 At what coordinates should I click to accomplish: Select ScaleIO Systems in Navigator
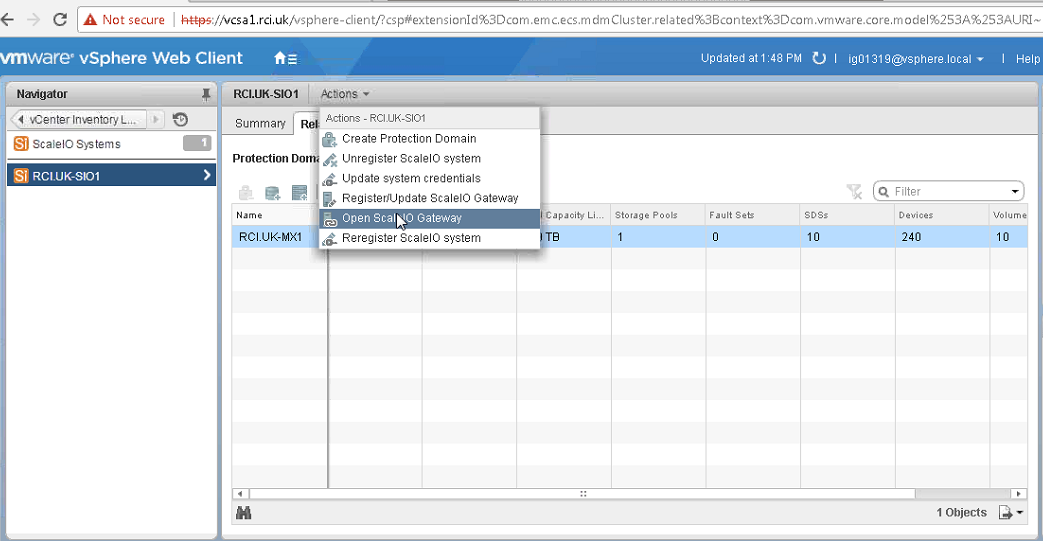pos(112,144)
